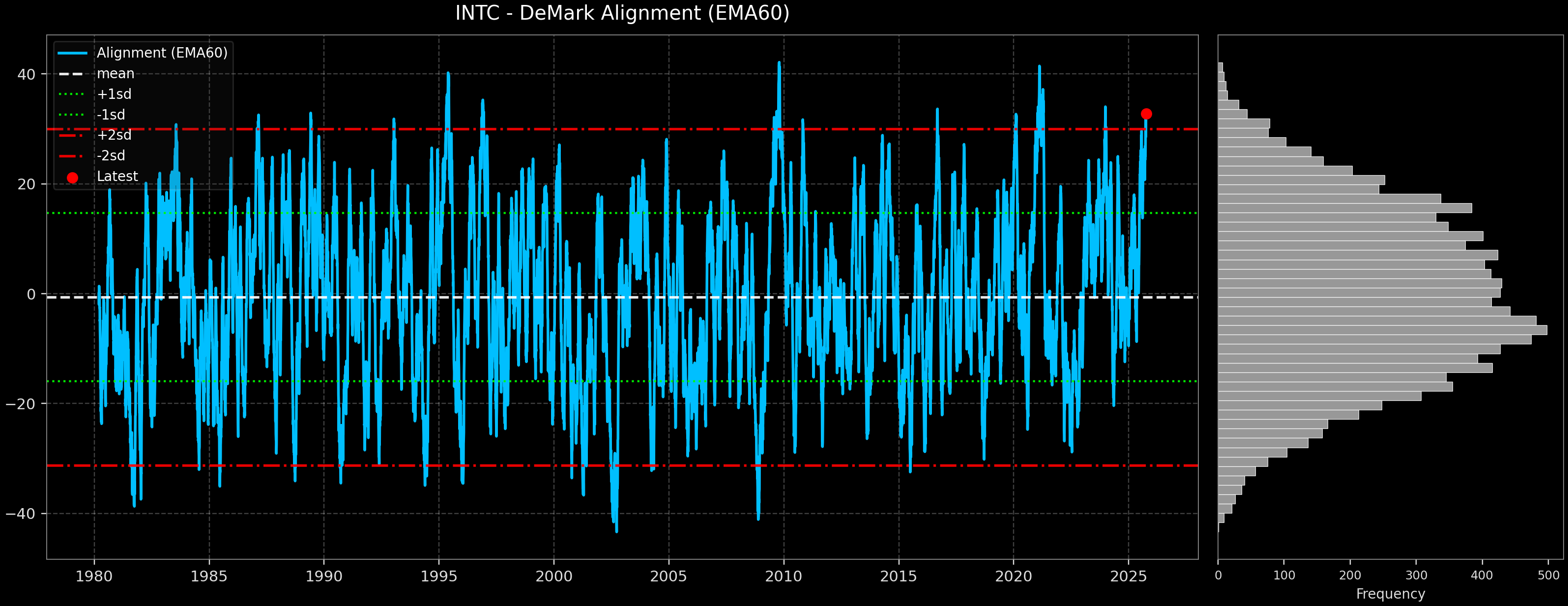Click the +1sd legend label
The height and width of the screenshot is (606, 1568).
115,94
